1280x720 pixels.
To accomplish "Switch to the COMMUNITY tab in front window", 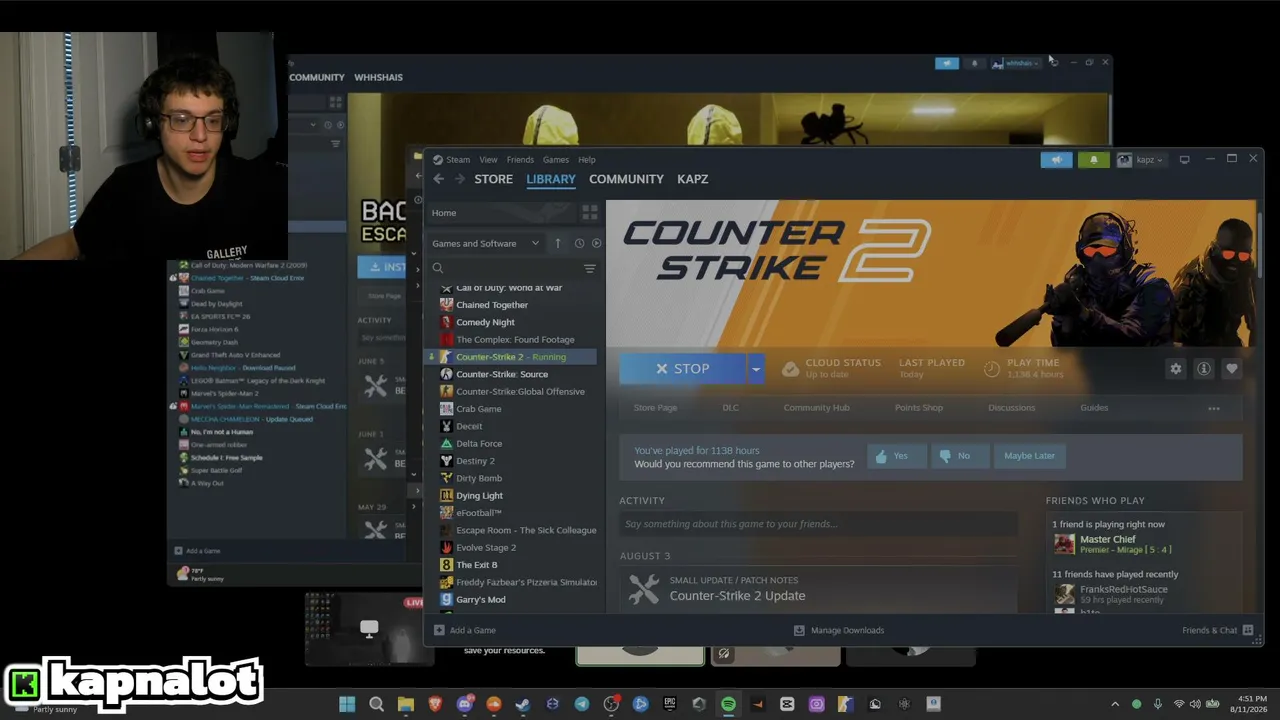I will pos(626,179).
